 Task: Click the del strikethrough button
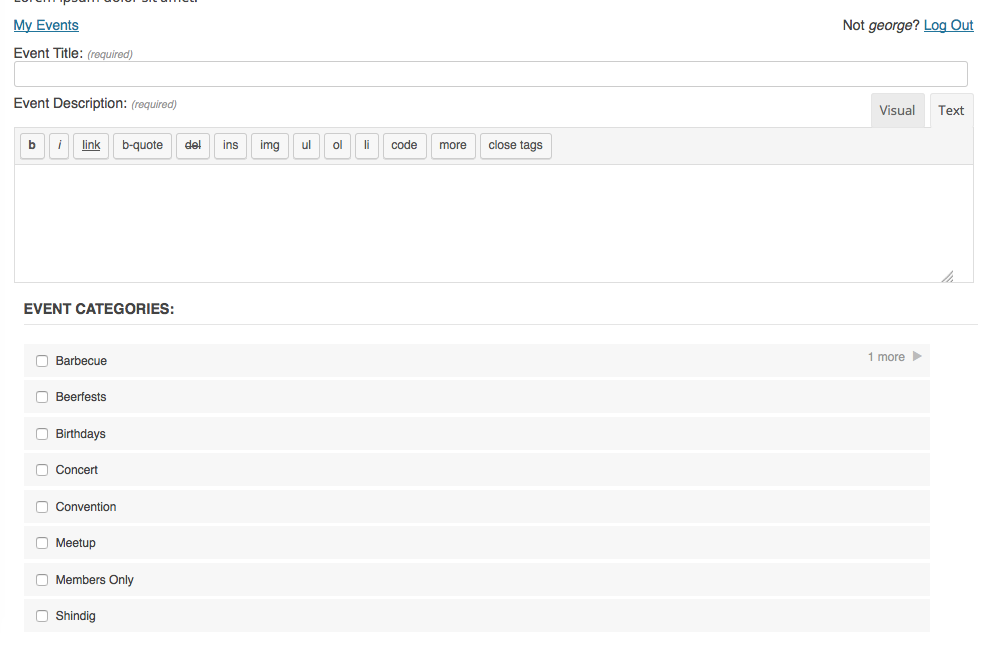(x=193, y=146)
